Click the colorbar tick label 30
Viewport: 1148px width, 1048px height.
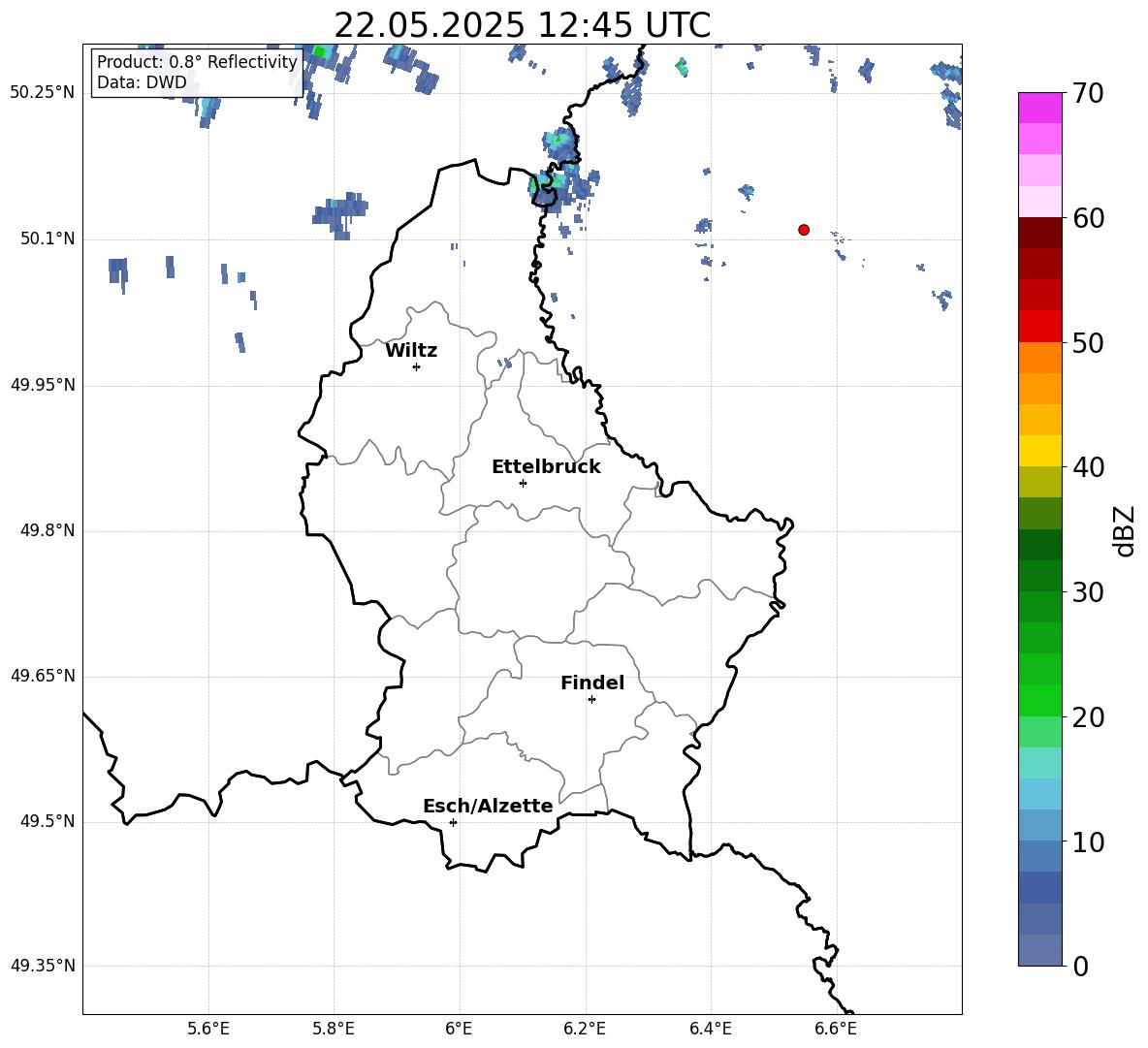1088,591
